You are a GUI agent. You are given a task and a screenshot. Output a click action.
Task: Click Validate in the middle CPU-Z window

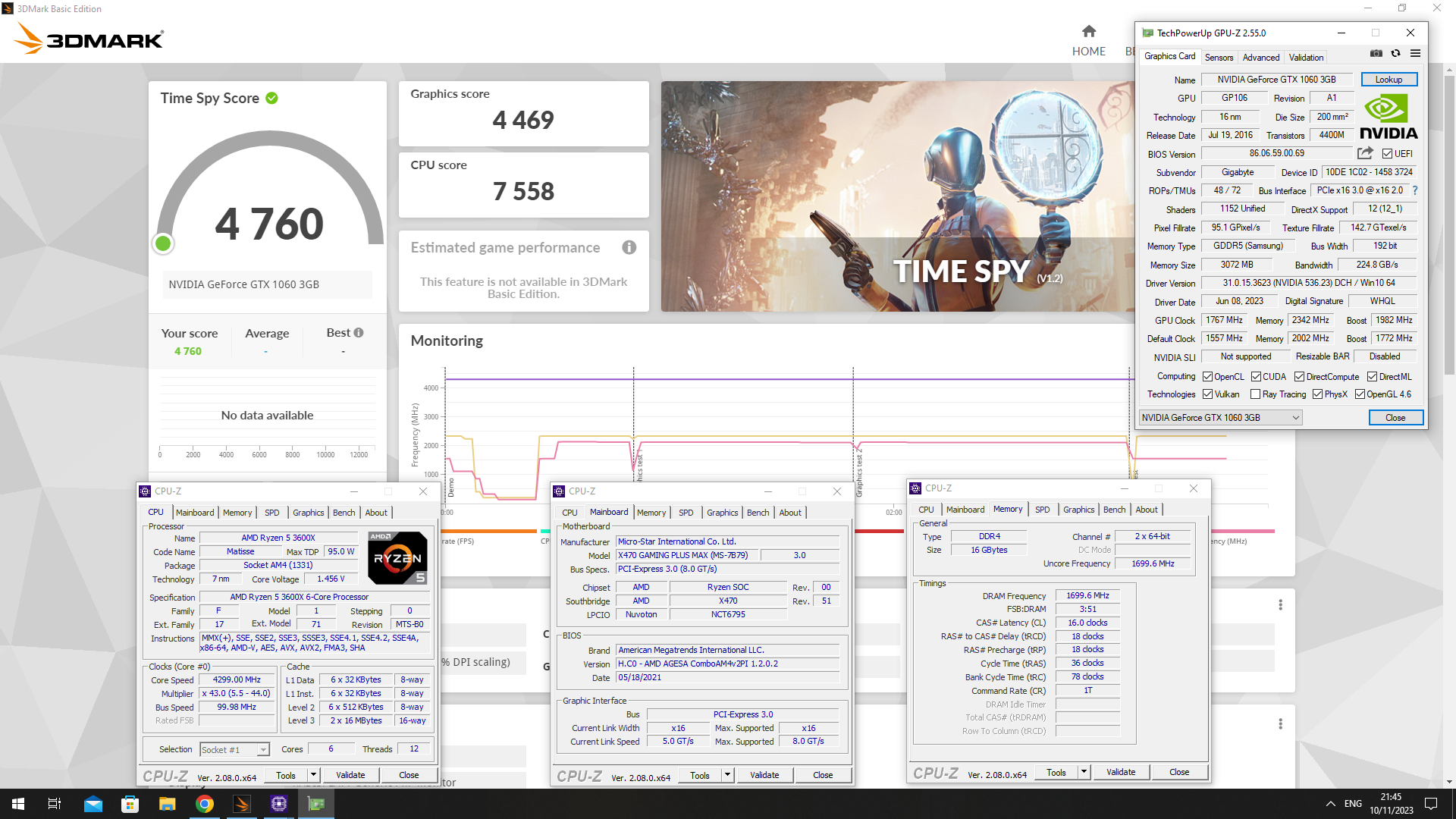tap(764, 775)
